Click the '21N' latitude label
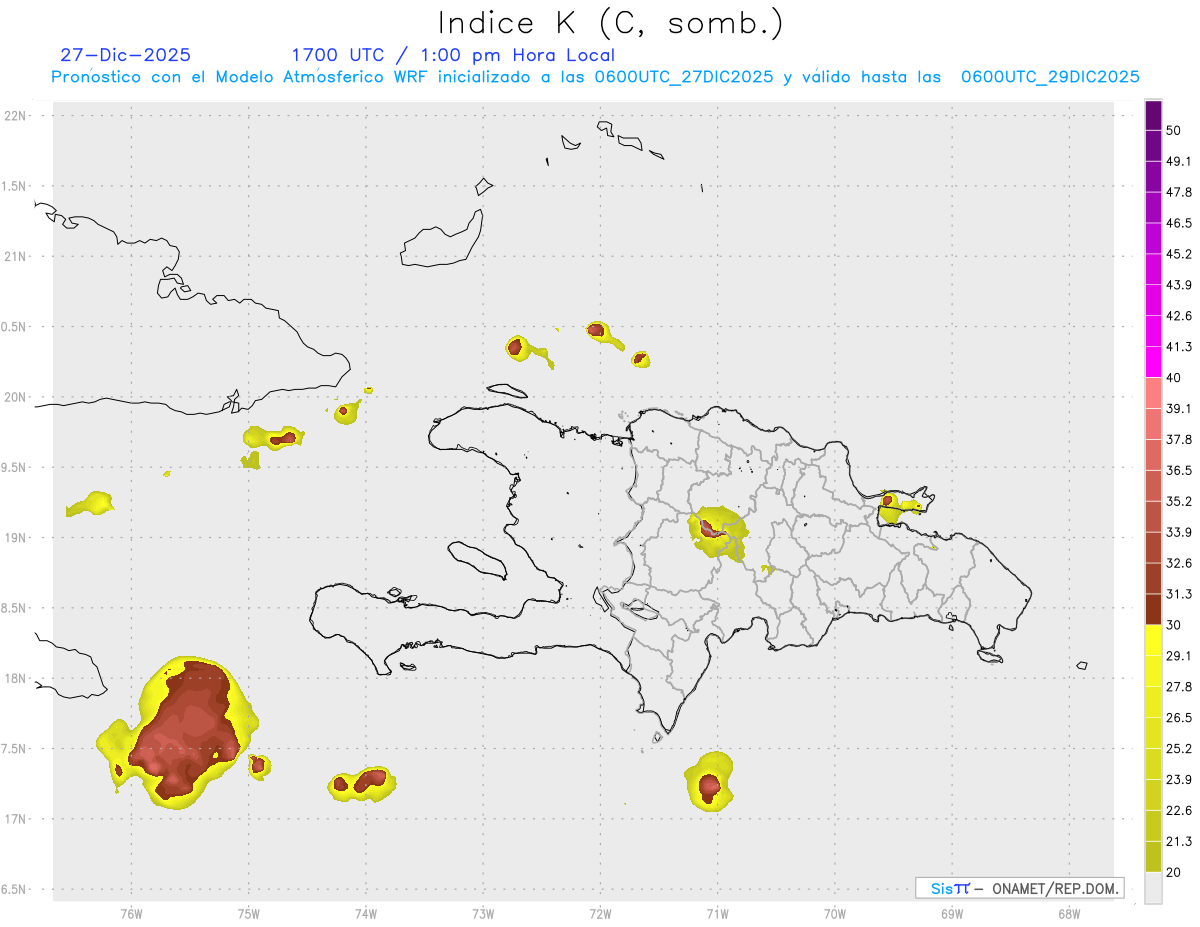 (x=16, y=257)
